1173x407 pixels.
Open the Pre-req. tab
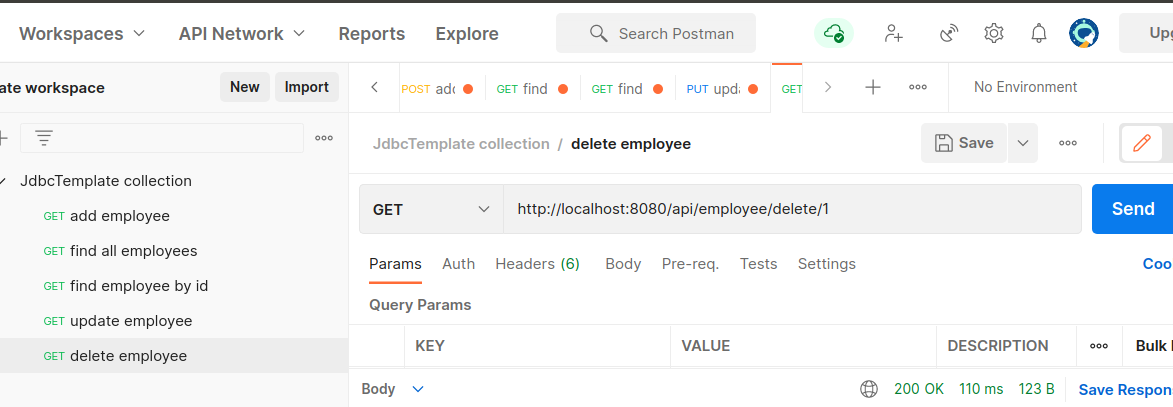[690, 264]
